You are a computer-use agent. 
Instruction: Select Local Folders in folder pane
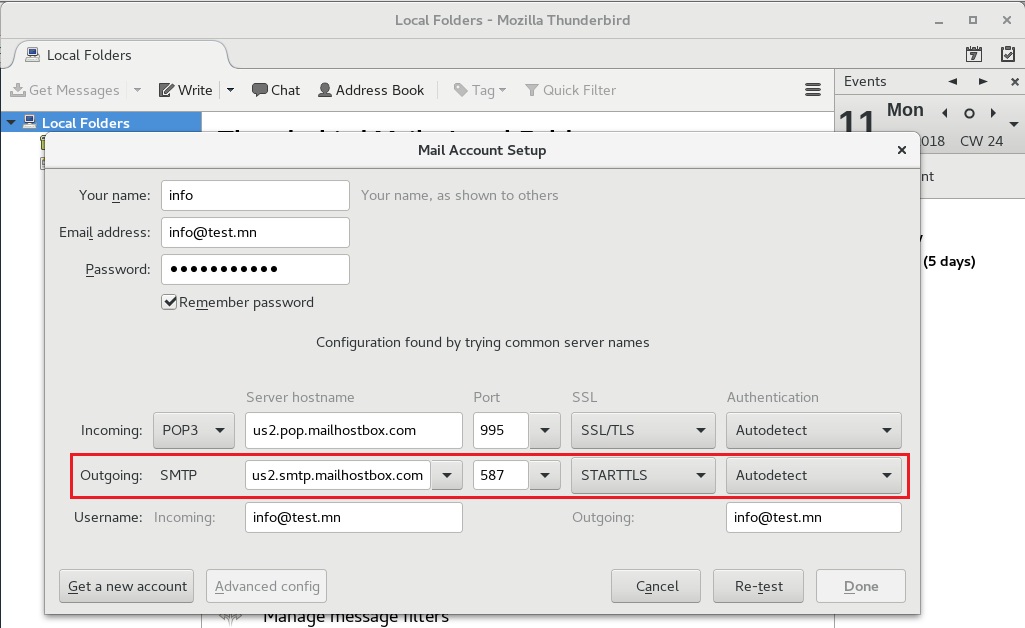86,122
